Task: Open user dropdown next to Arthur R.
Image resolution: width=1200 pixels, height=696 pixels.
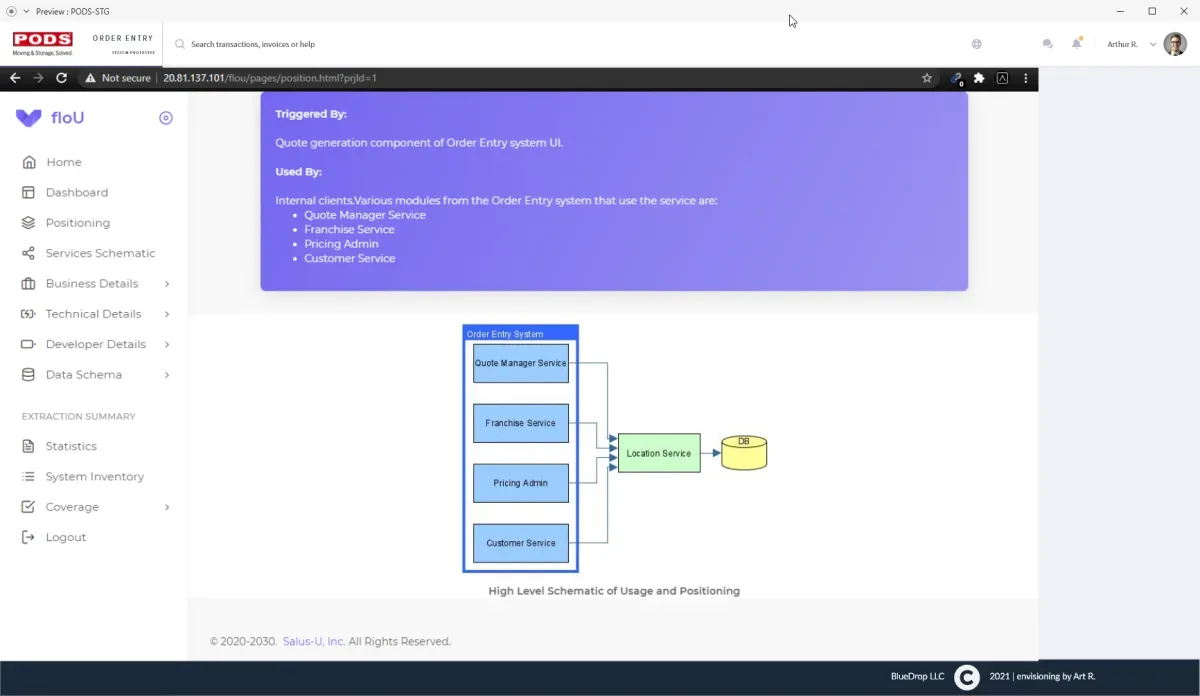Action: point(1153,44)
